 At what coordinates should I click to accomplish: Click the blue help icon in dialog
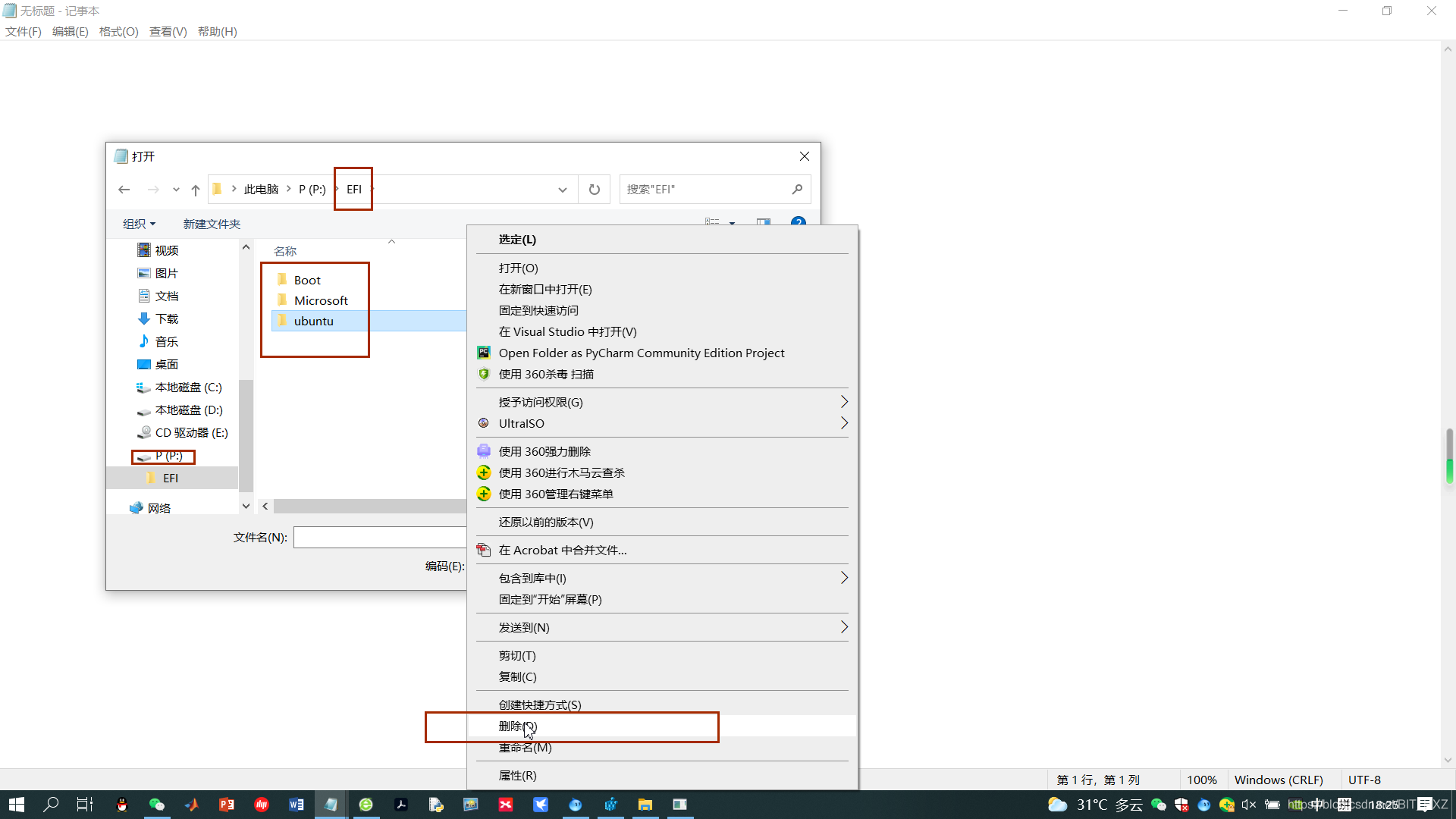tap(798, 222)
